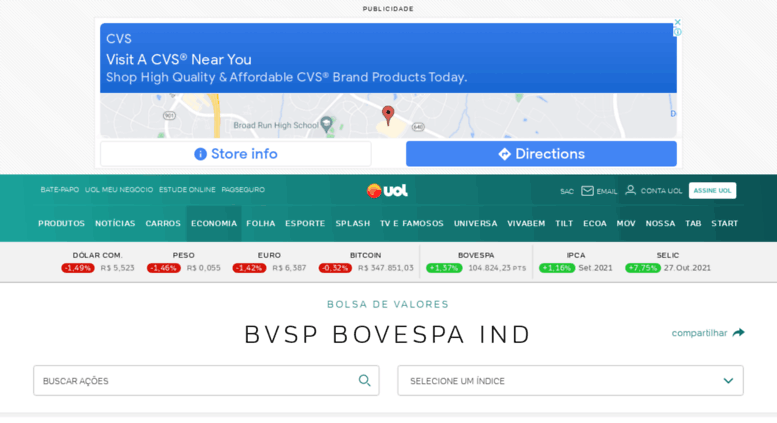The width and height of the screenshot is (777, 423).
Task: Click the red map pin marker
Action: point(388,115)
